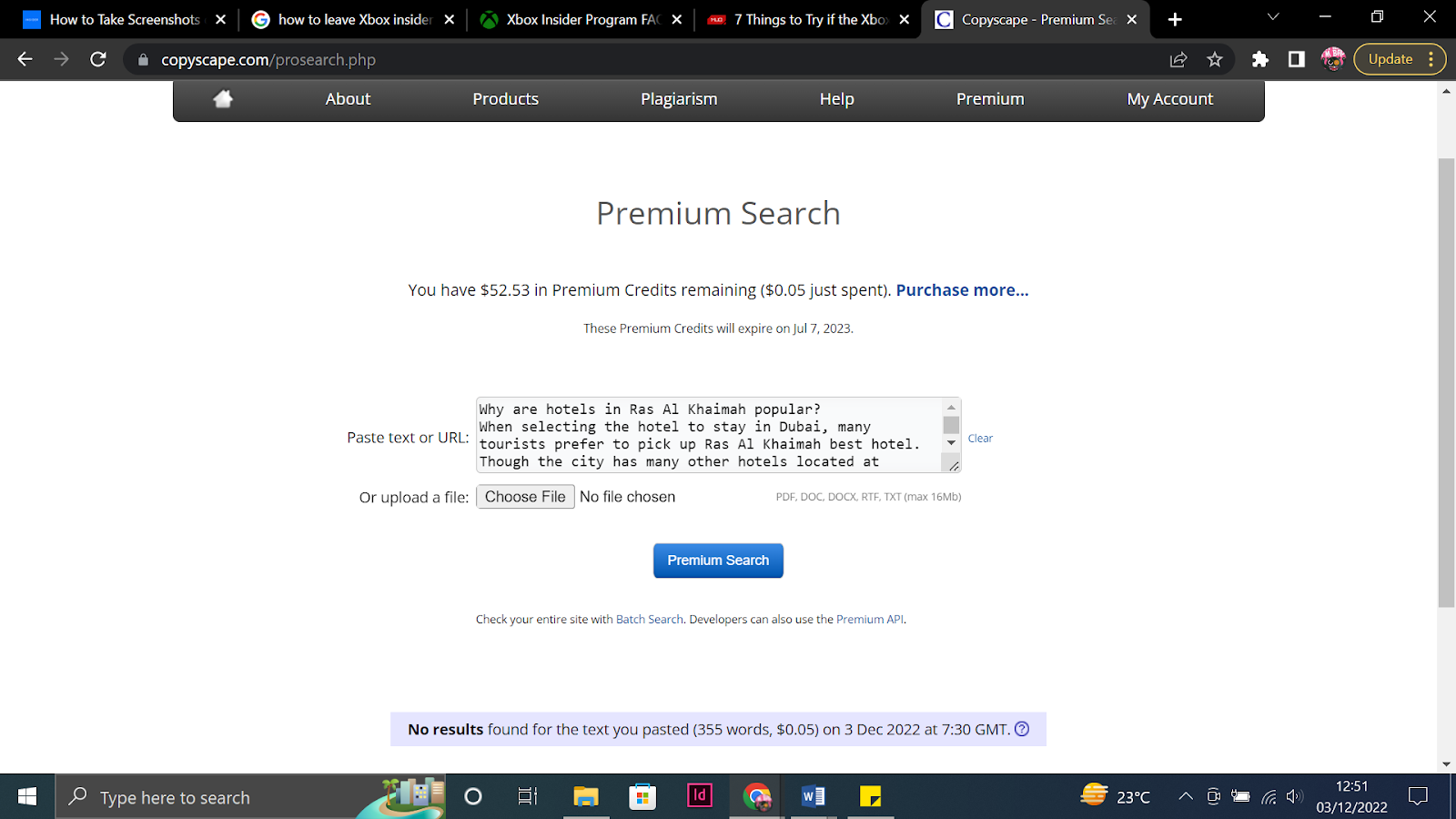Open Microsoft Word from taskbar
The image size is (1456, 819).
point(814,797)
